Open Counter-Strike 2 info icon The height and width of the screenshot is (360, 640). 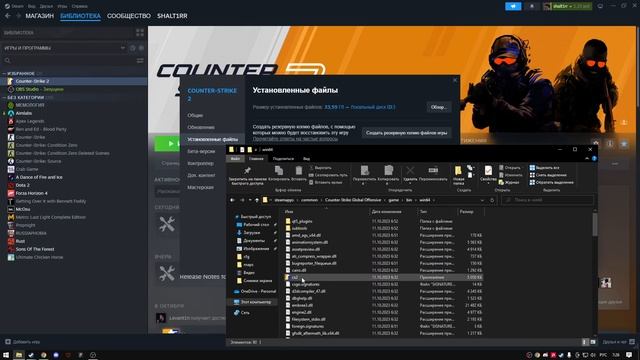610,144
